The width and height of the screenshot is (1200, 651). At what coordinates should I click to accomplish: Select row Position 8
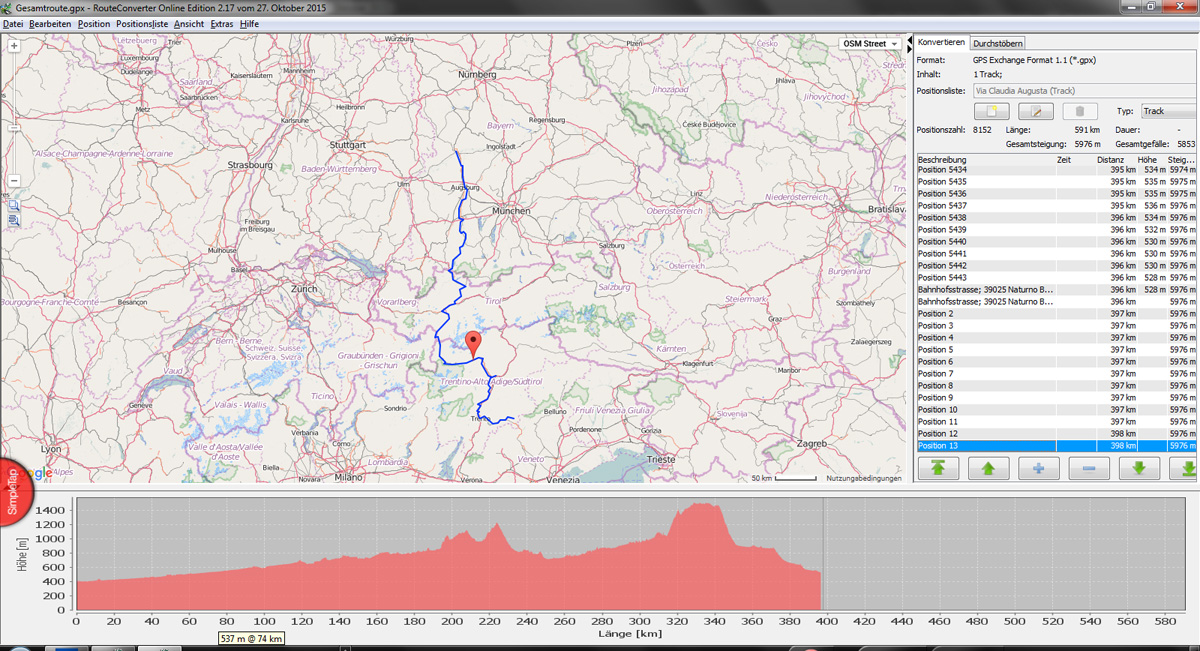pyautogui.click(x=1057, y=386)
